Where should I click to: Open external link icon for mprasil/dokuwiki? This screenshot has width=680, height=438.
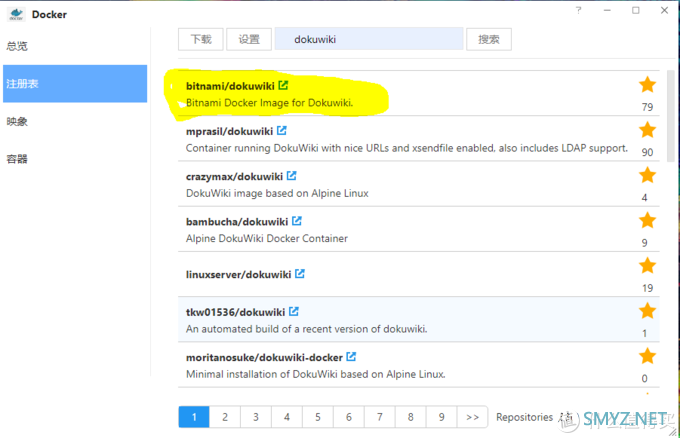[282, 131]
